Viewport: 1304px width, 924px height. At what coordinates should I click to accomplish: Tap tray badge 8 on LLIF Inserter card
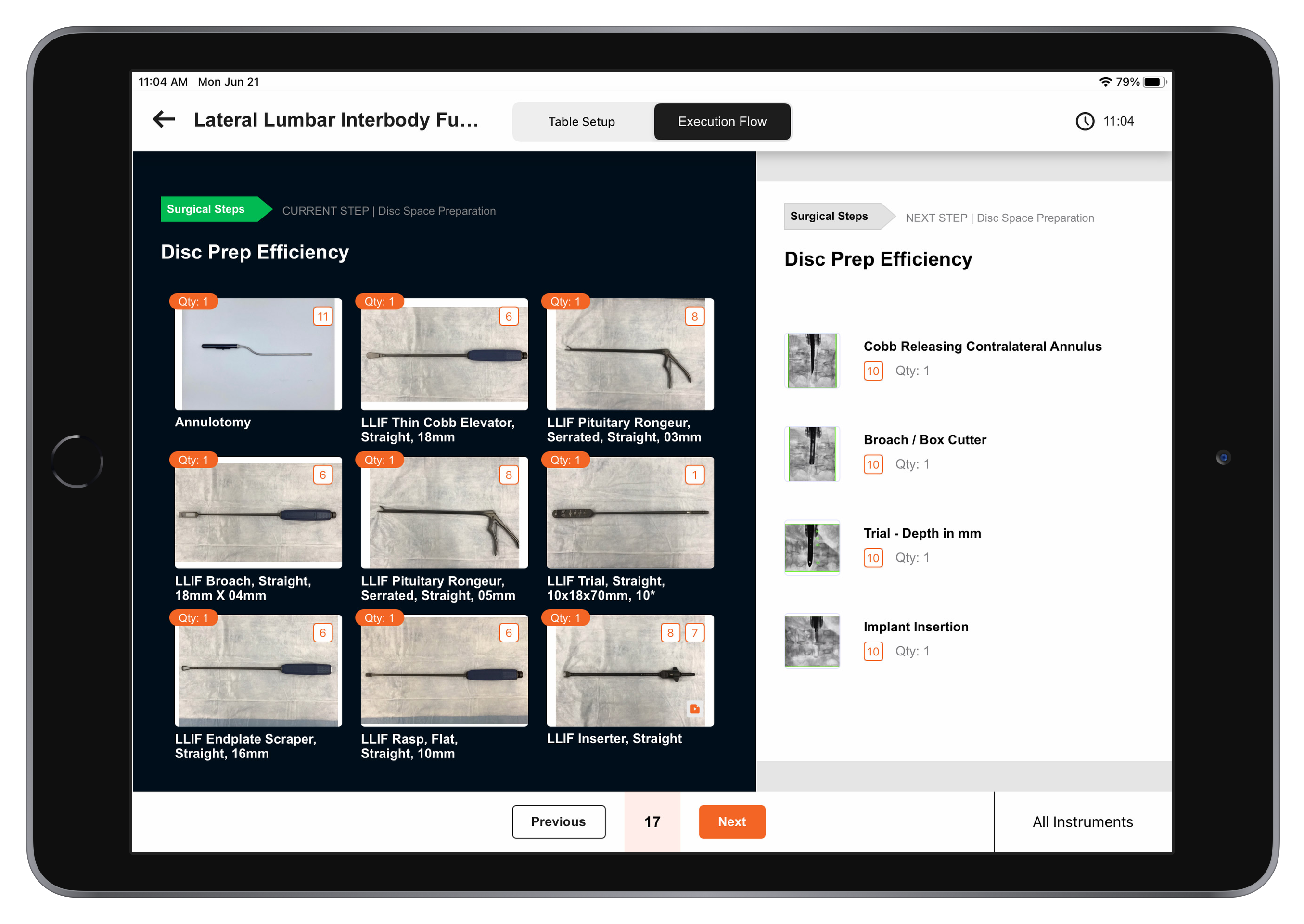pos(670,633)
